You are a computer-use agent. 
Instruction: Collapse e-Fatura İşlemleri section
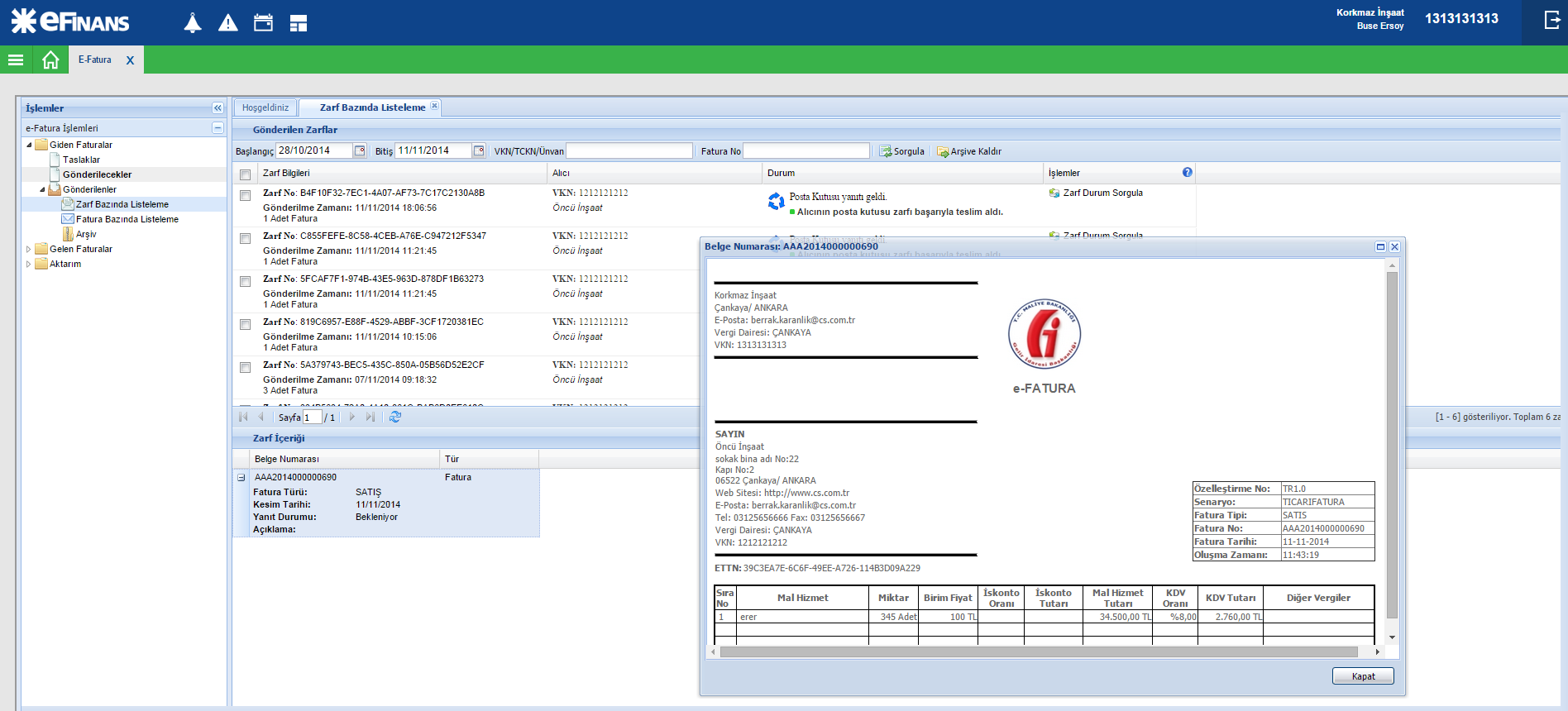(218, 127)
